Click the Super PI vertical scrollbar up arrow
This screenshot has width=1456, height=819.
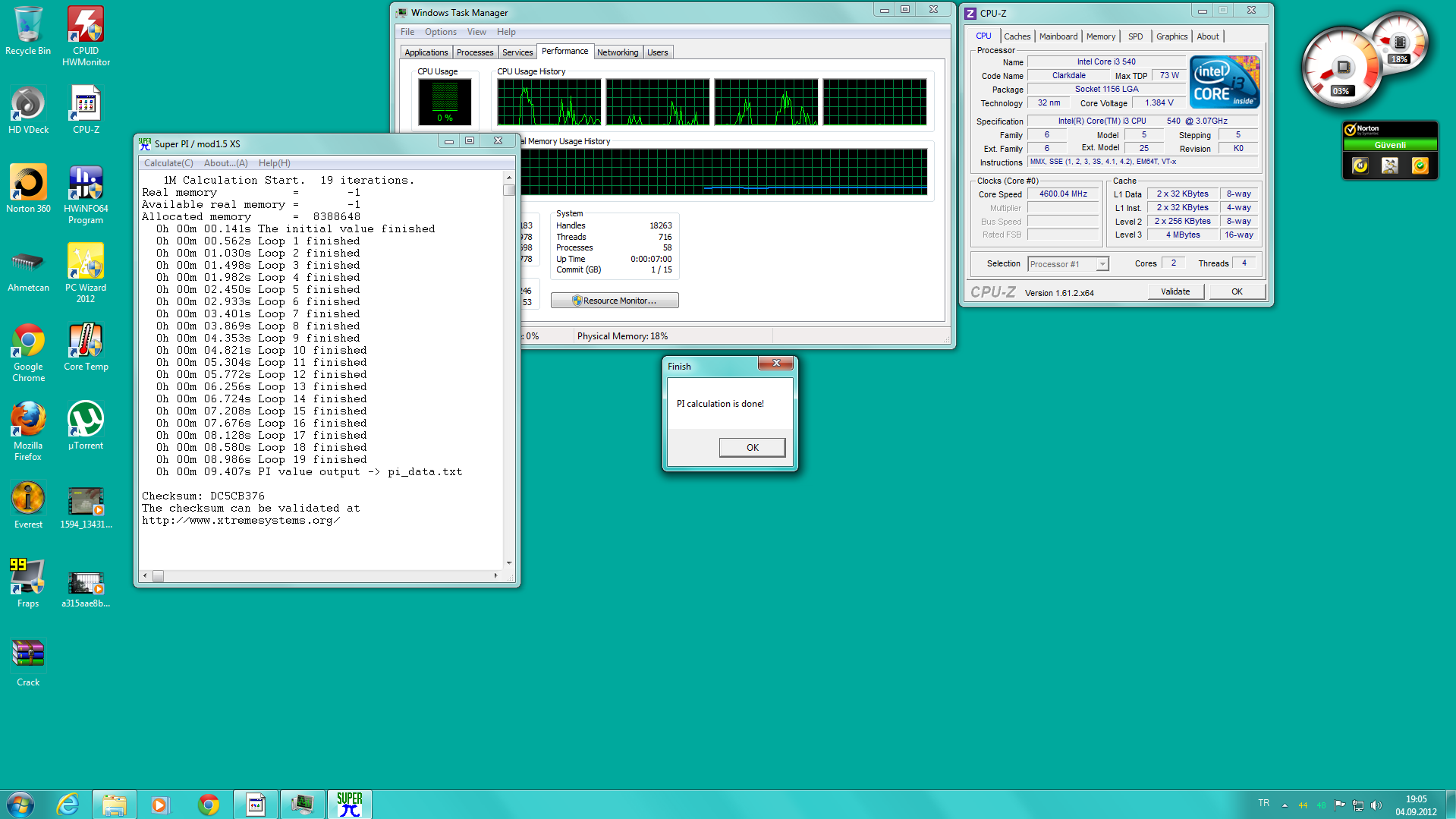509,177
